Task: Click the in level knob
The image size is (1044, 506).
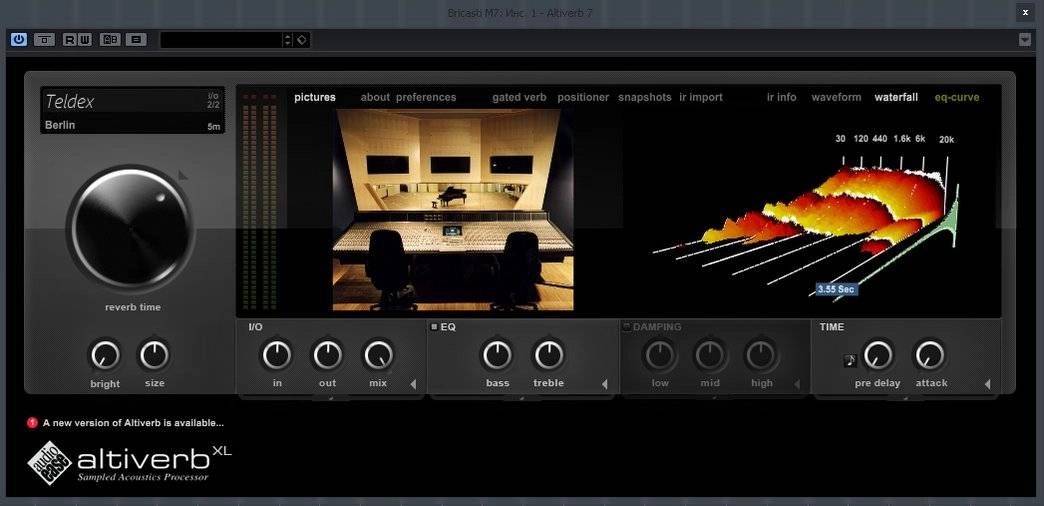Action: pyautogui.click(x=277, y=356)
